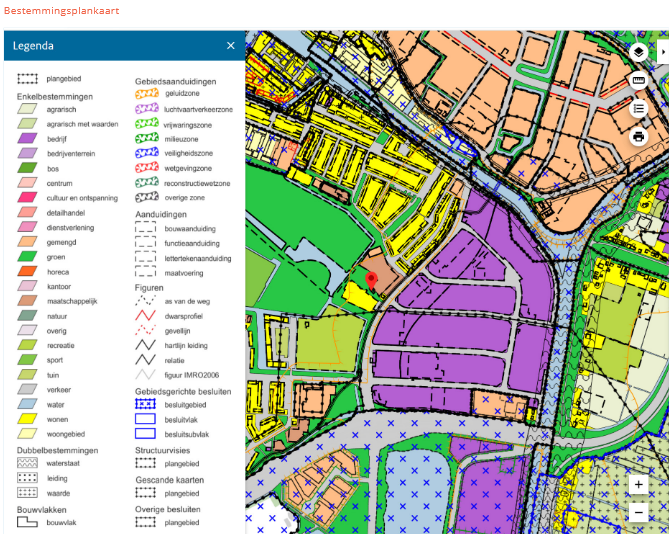Click the green 'groen' legend swatch
Screen dimensions: 670x534
pos(28,257)
